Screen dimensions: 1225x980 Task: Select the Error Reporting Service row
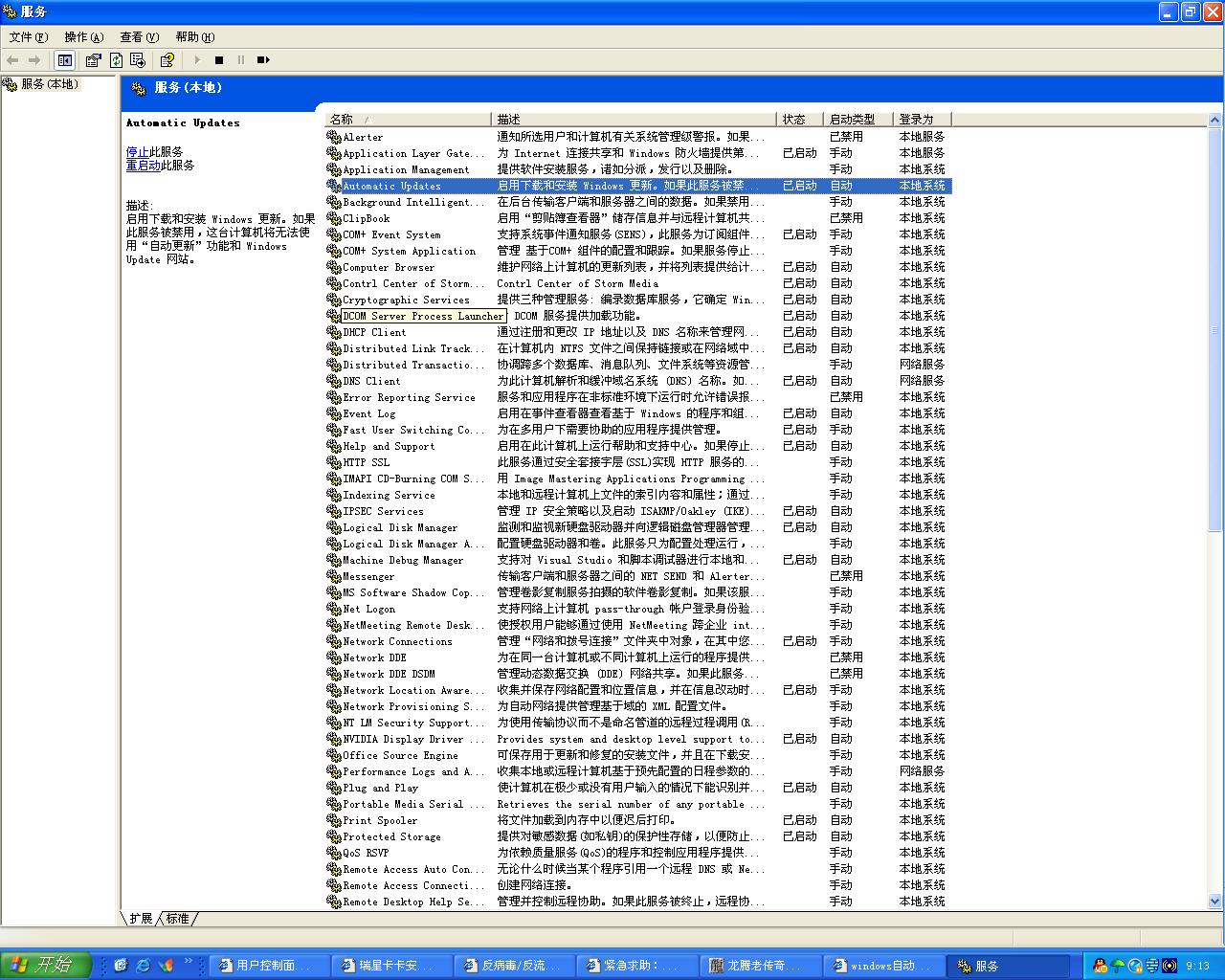click(638, 397)
